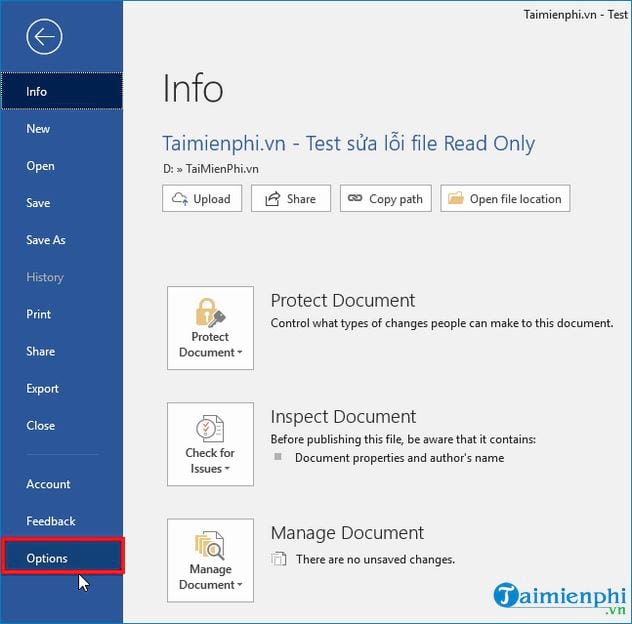Click the Upload cloud icon
Image resolution: width=632 pixels, height=624 pixels.
[x=180, y=199]
